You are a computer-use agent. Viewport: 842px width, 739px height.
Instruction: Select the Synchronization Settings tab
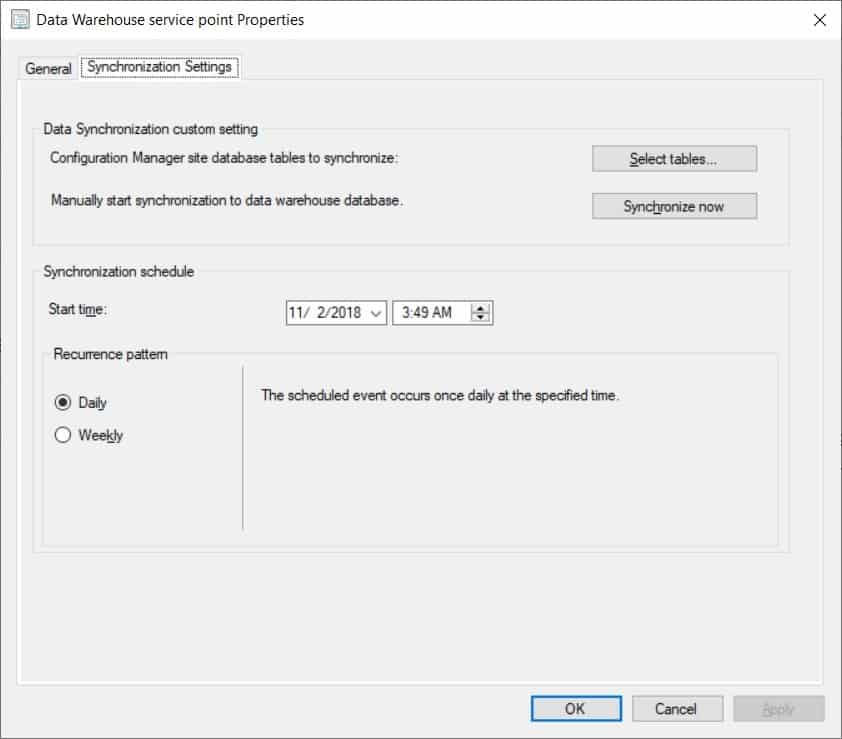tap(159, 67)
